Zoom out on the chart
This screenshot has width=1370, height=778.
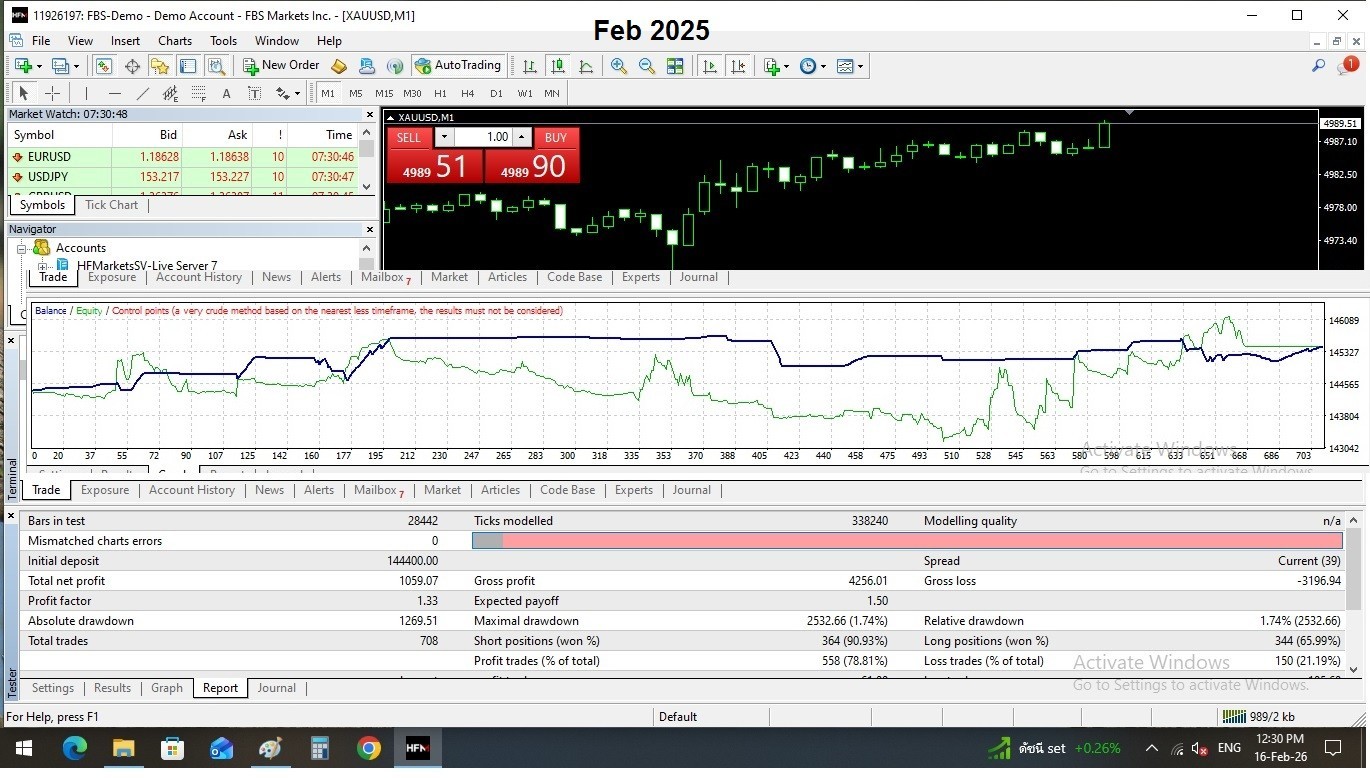coord(647,66)
